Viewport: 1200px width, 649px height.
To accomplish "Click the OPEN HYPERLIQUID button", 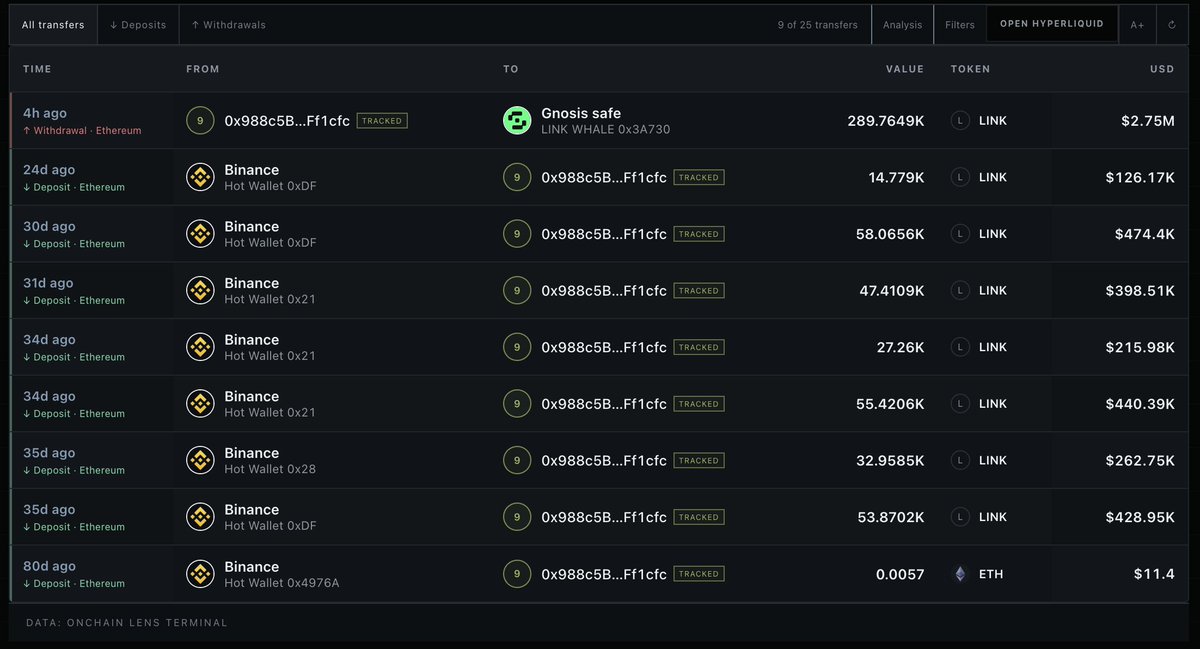I will tap(1052, 24).
